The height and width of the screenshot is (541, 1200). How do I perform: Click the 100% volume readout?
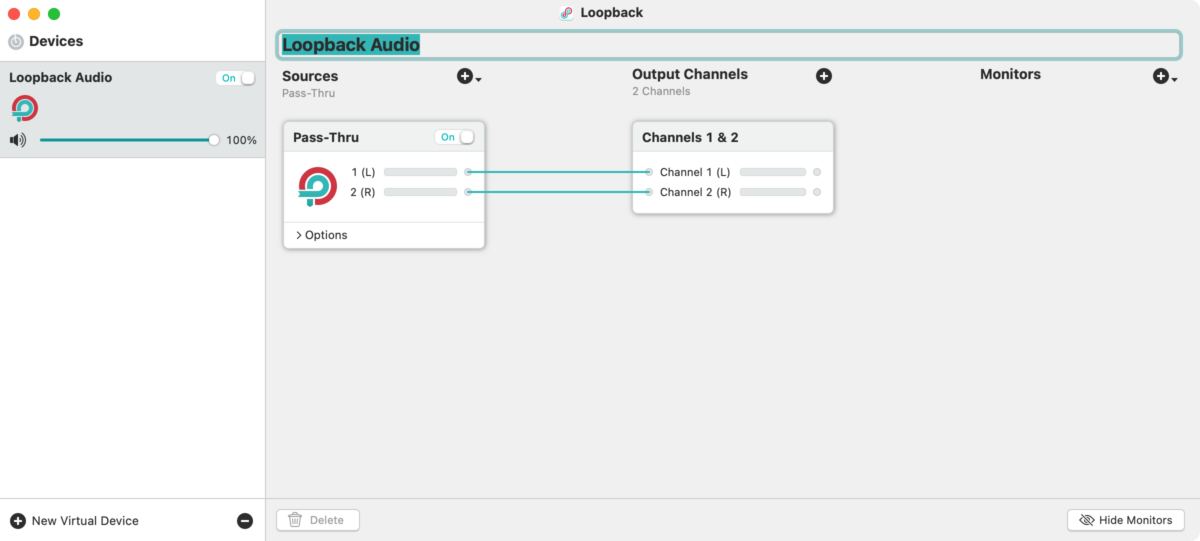click(x=241, y=140)
